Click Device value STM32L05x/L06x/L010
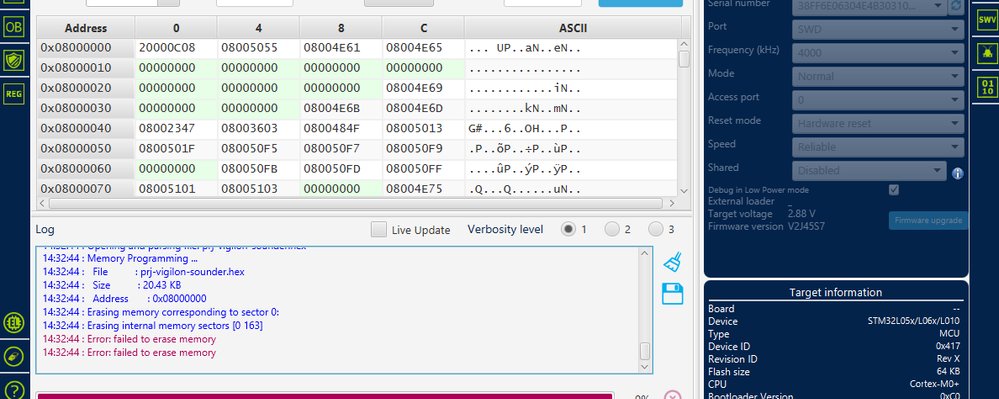 (913, 321)
